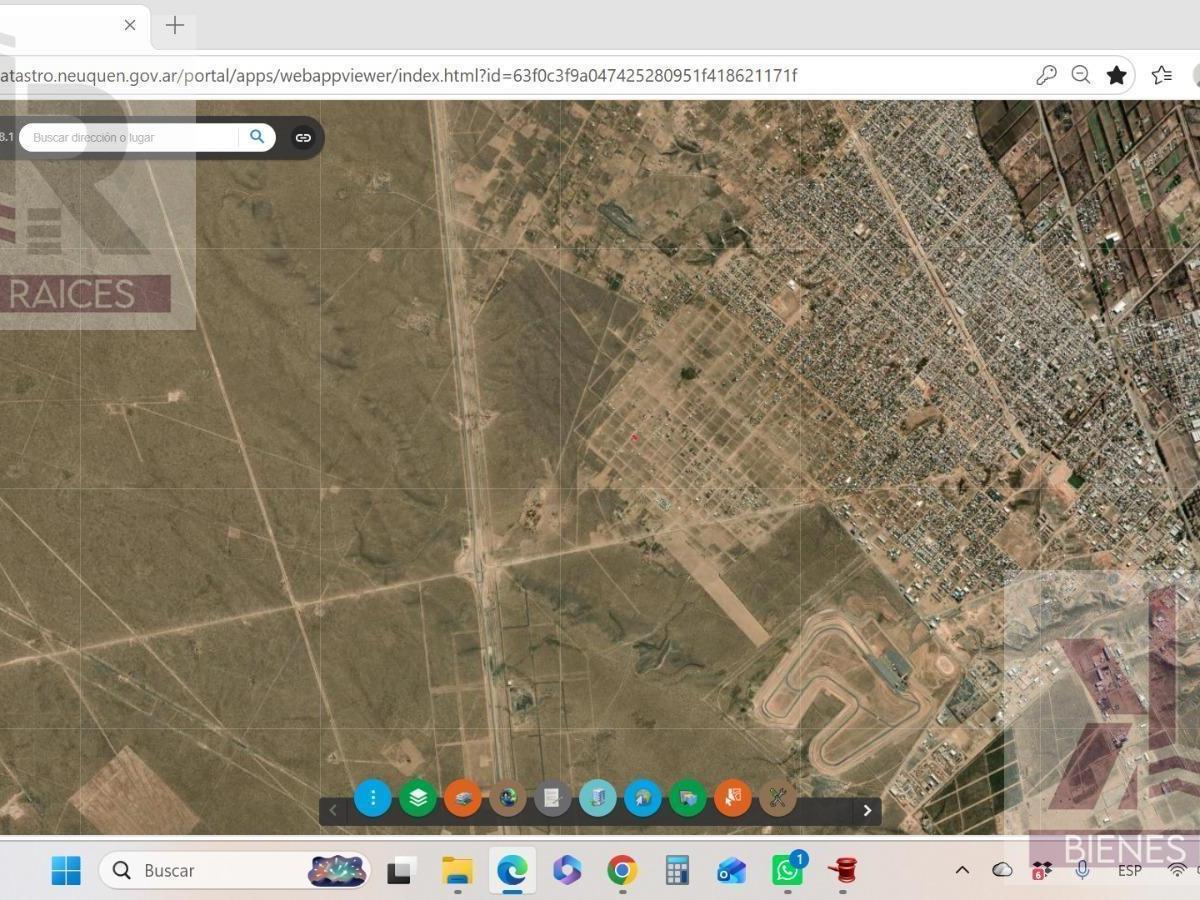Viewport: 1200px width, 900px height.
Task: Switch to Microsoft Edge in the taskbar
Action: click(x=512, y=870)
